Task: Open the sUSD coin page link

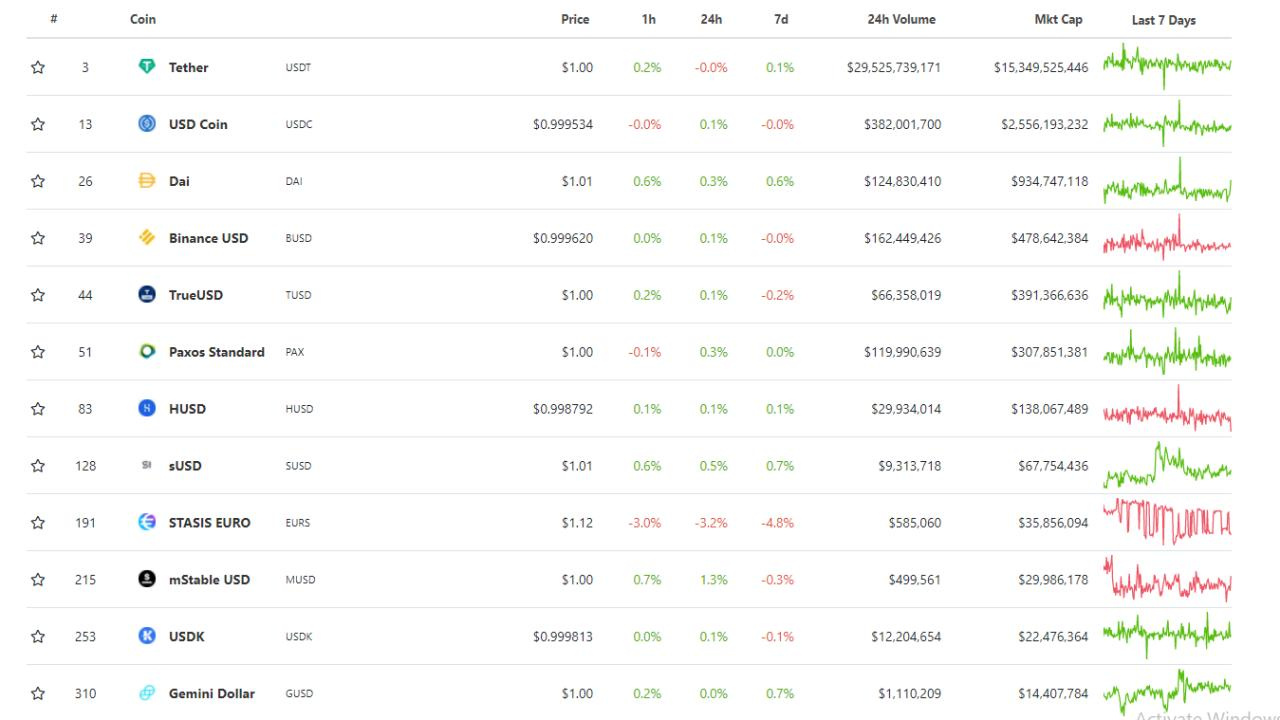Action: click(185, 466)
